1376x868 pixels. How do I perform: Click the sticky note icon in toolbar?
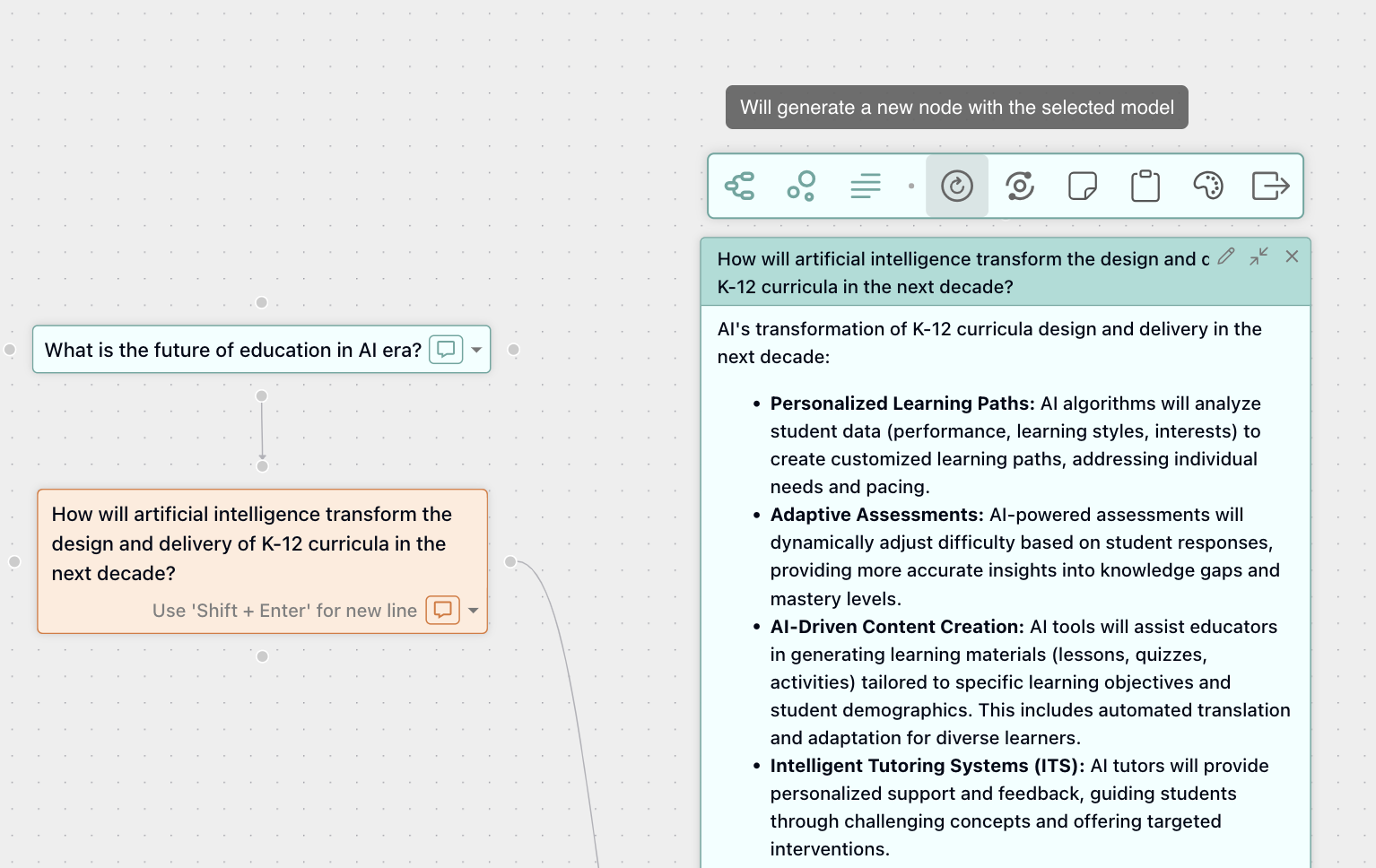click(1083, 187)
